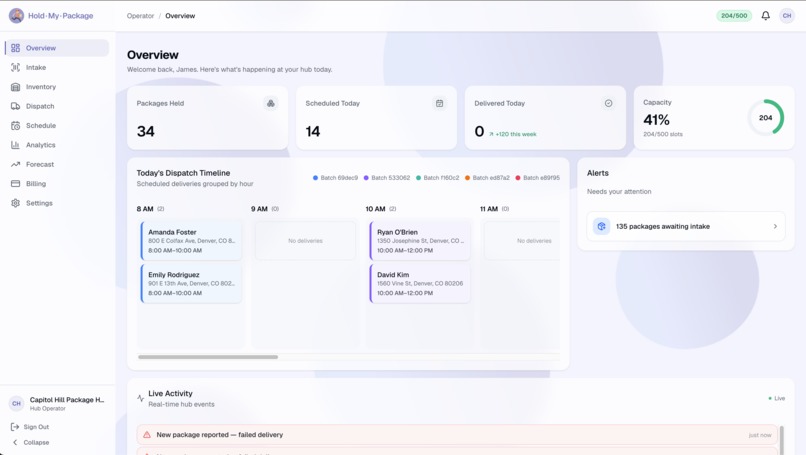Click green Batch f160c2 legend dot
Screen dimensions: 806x455
(418, 178)
